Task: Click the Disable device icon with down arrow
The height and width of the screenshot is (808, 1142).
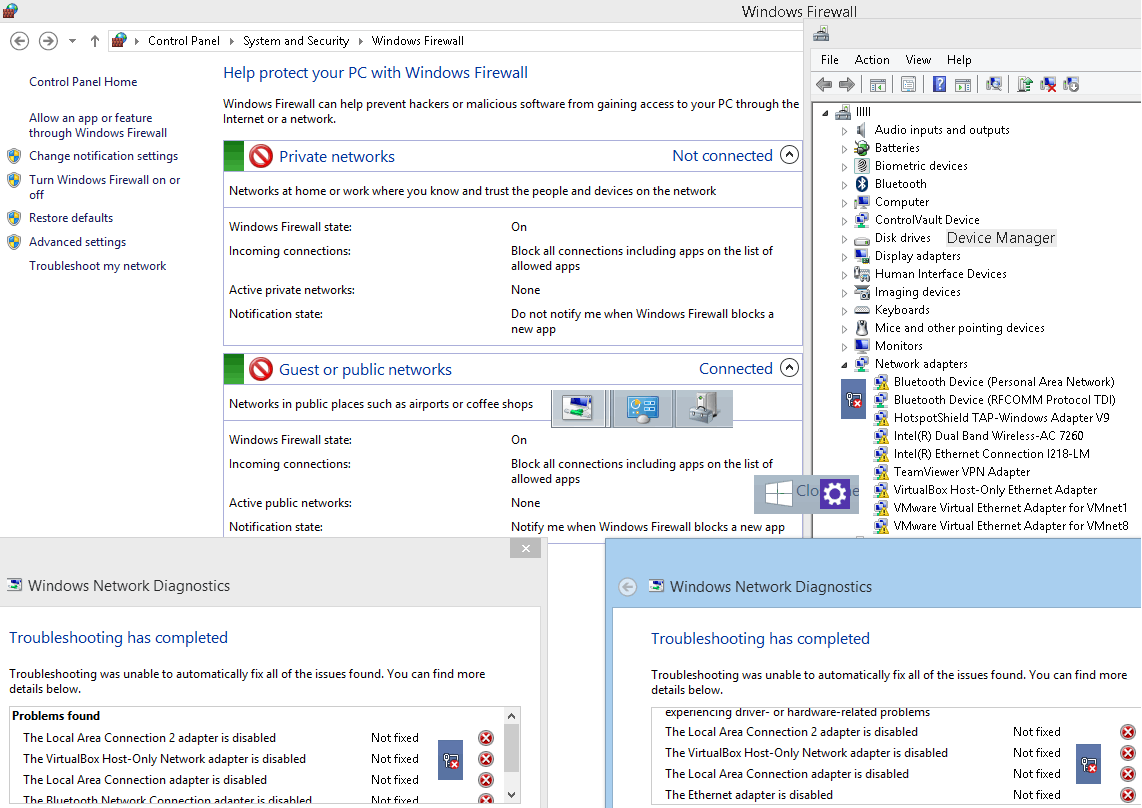Action: coord(1071,85)
